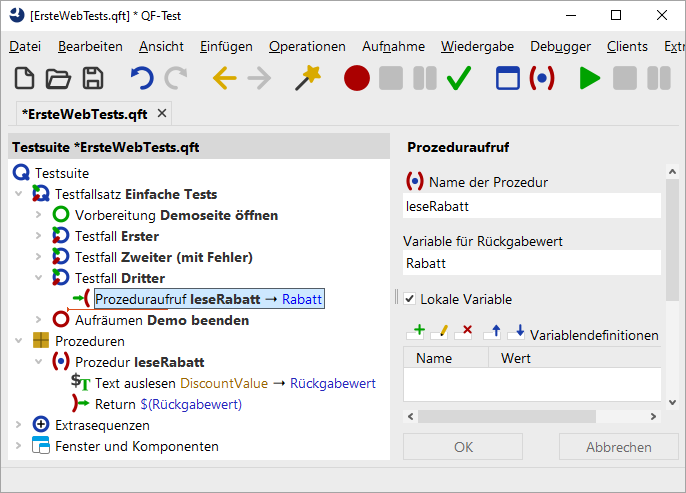Delete variable with red X icon
Screen dimensions: 686x493
click(x=464, y=332)
